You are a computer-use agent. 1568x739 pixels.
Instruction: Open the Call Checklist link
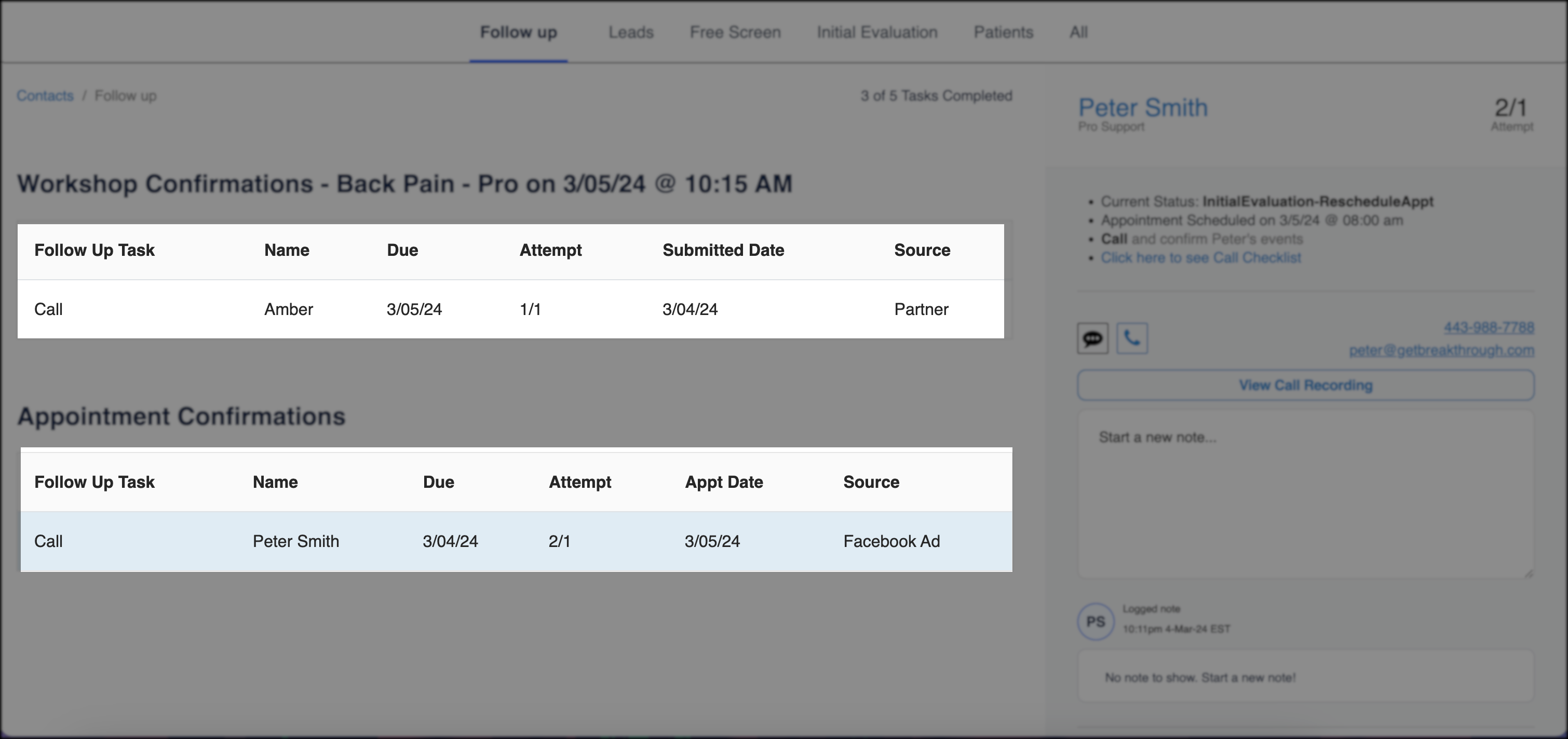point(1200,258)
